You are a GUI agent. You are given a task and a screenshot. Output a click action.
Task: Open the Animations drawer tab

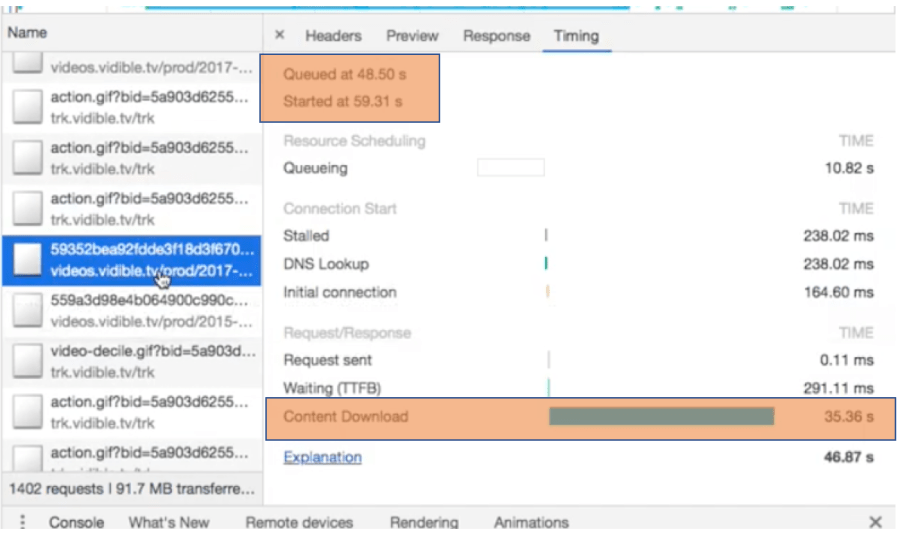531,522
